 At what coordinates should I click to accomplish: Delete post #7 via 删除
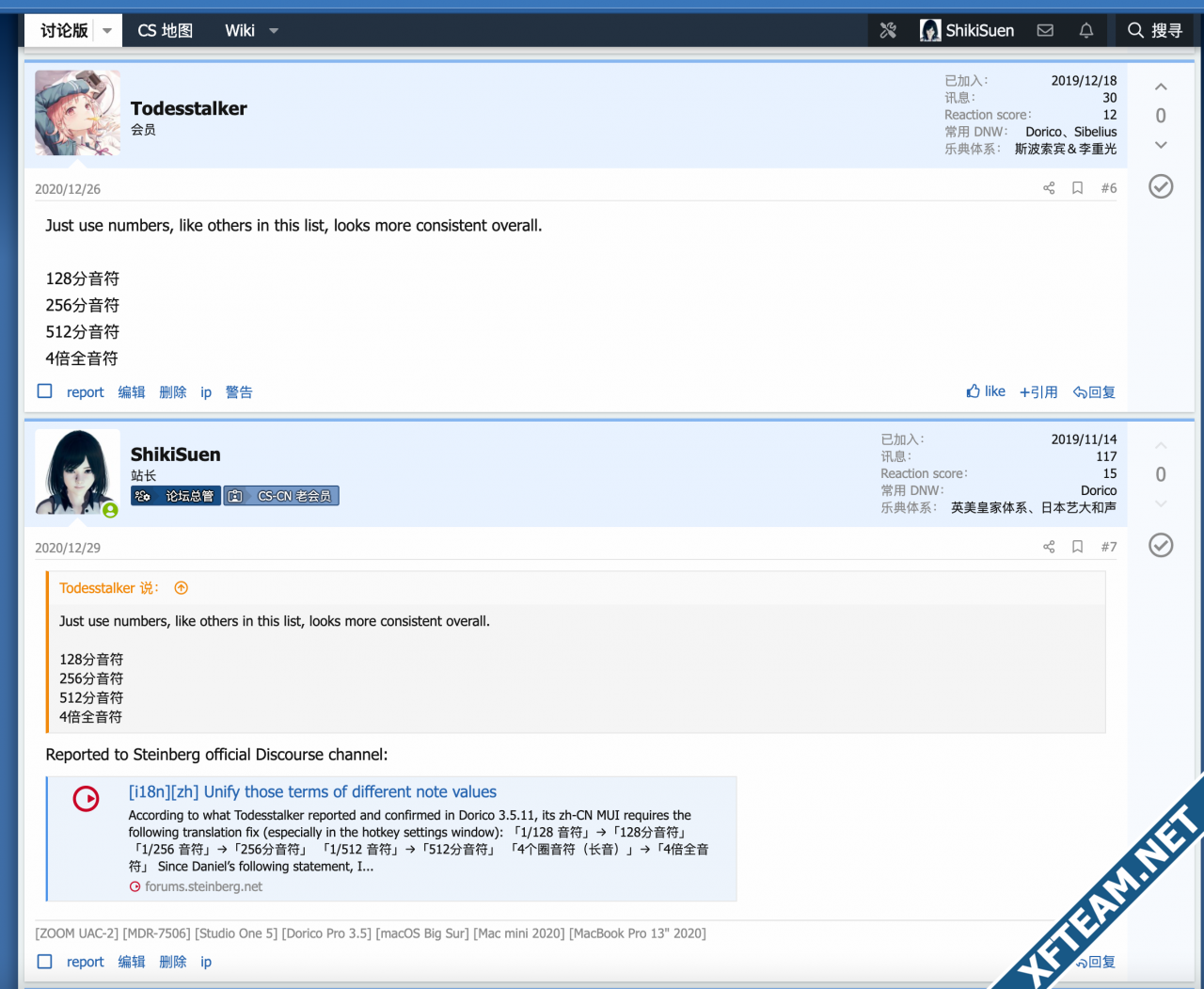(173, 962)
